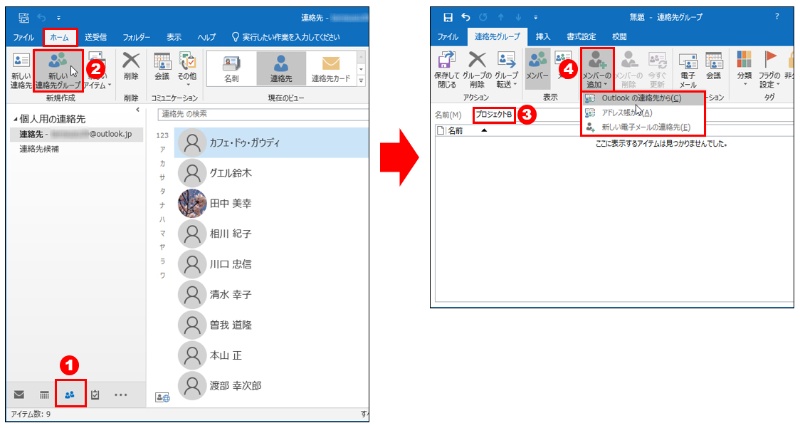Click the Delete (削除) X icon in Home ribbon

click(x=131, y=68)
